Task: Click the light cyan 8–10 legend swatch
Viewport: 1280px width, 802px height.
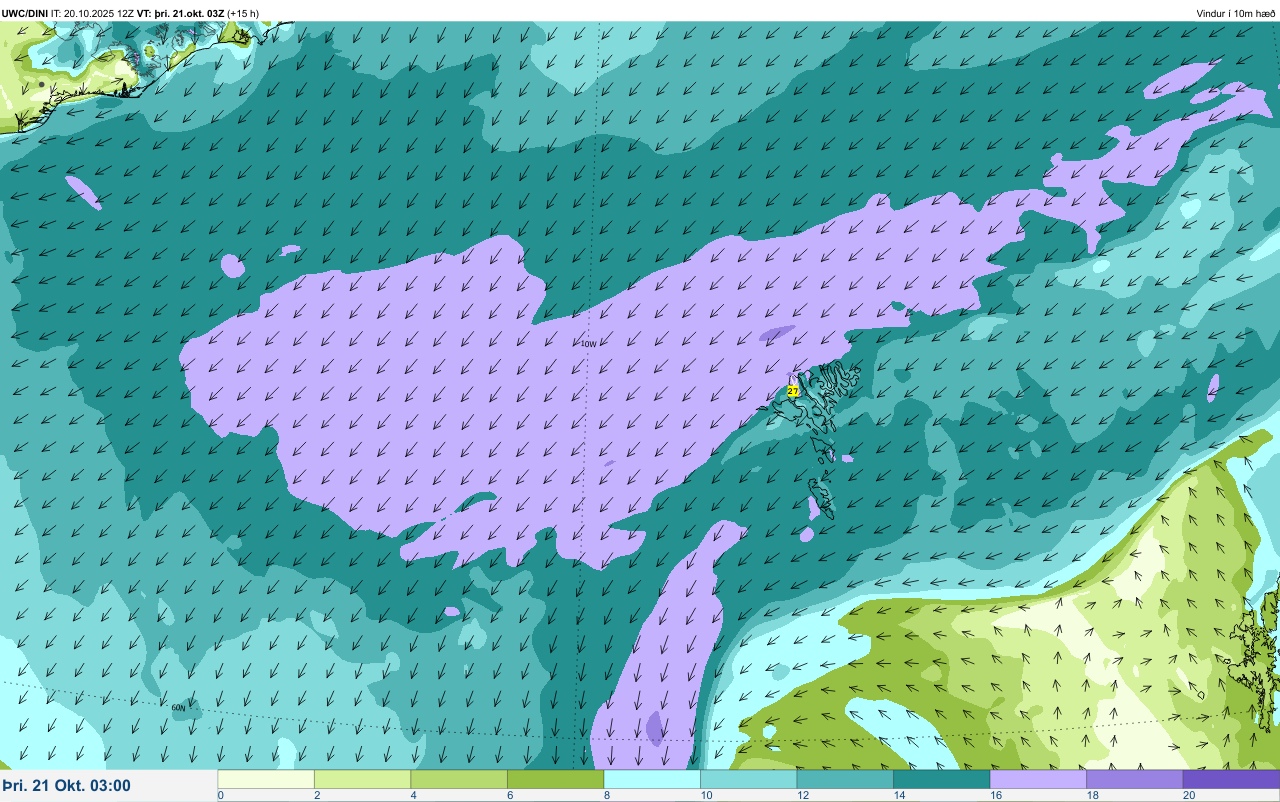Action: 652,779
